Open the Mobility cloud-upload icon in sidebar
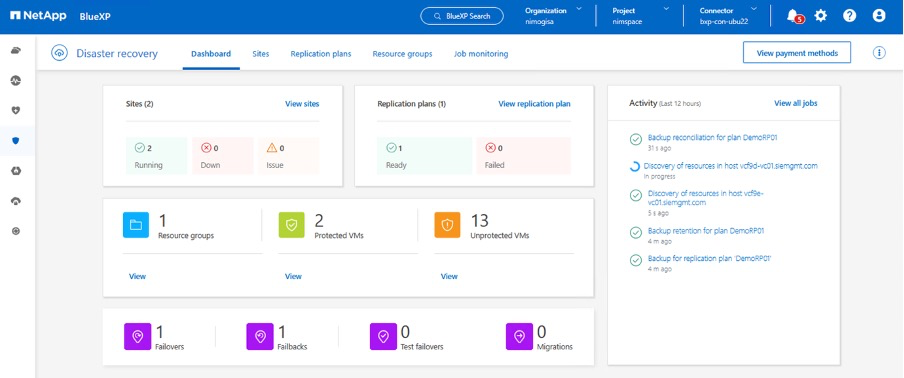This screenshot has height=378, width=904. pos(16,201)
